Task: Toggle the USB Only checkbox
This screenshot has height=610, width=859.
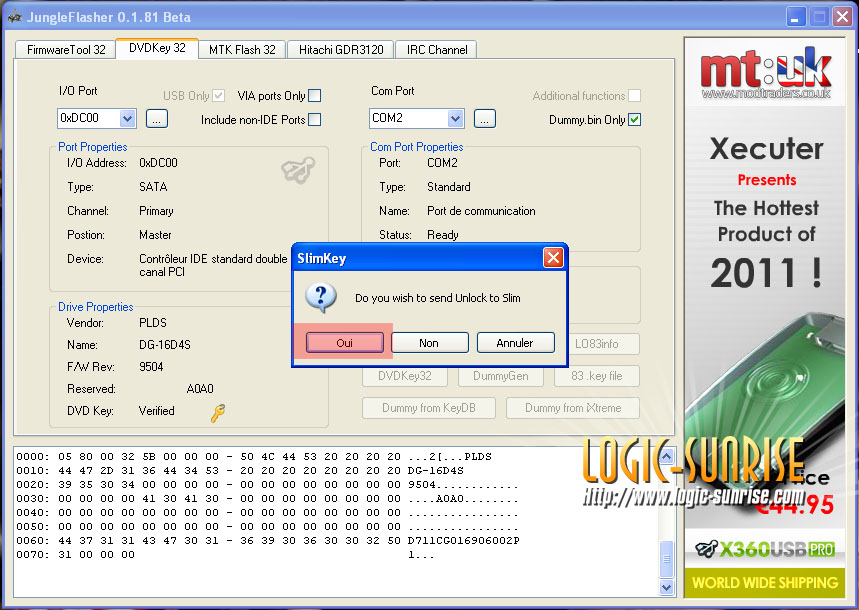Action: pyautogui.click(x=219, y=95)
